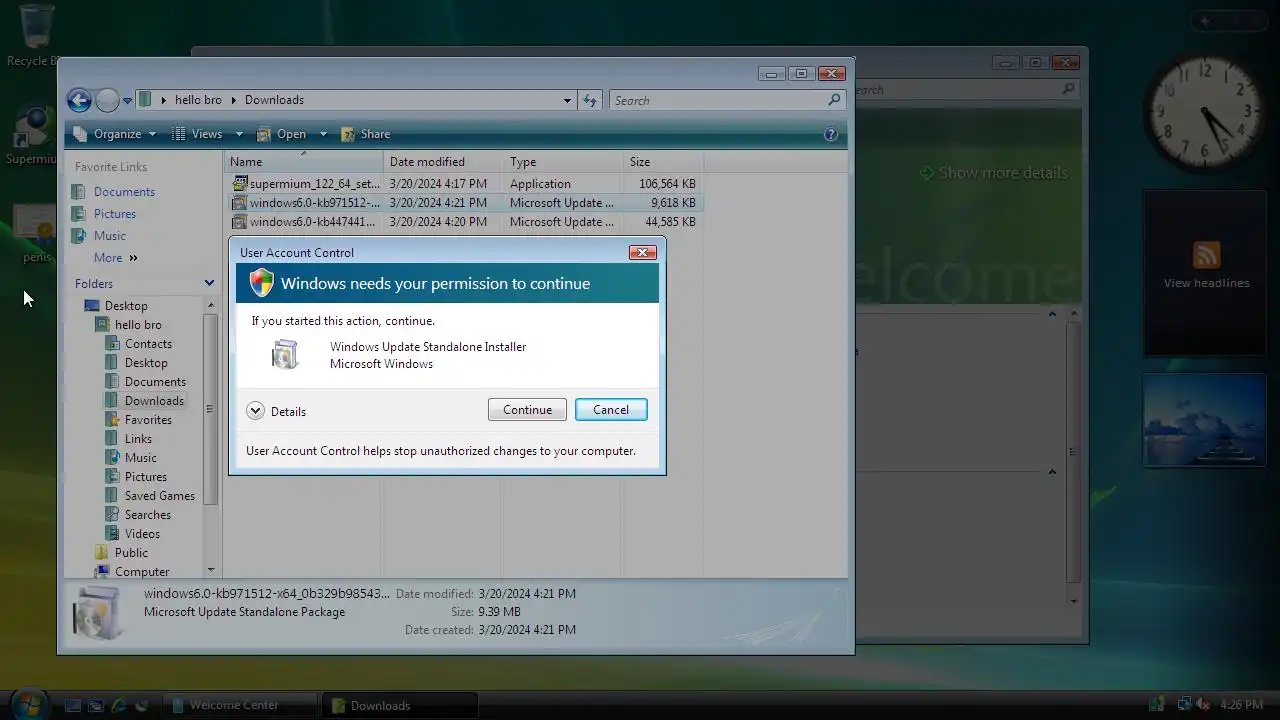Screen dimensions: 1280x720
Task: Select Desktop at the top of the folder tree
Action: tap(126, 306)
